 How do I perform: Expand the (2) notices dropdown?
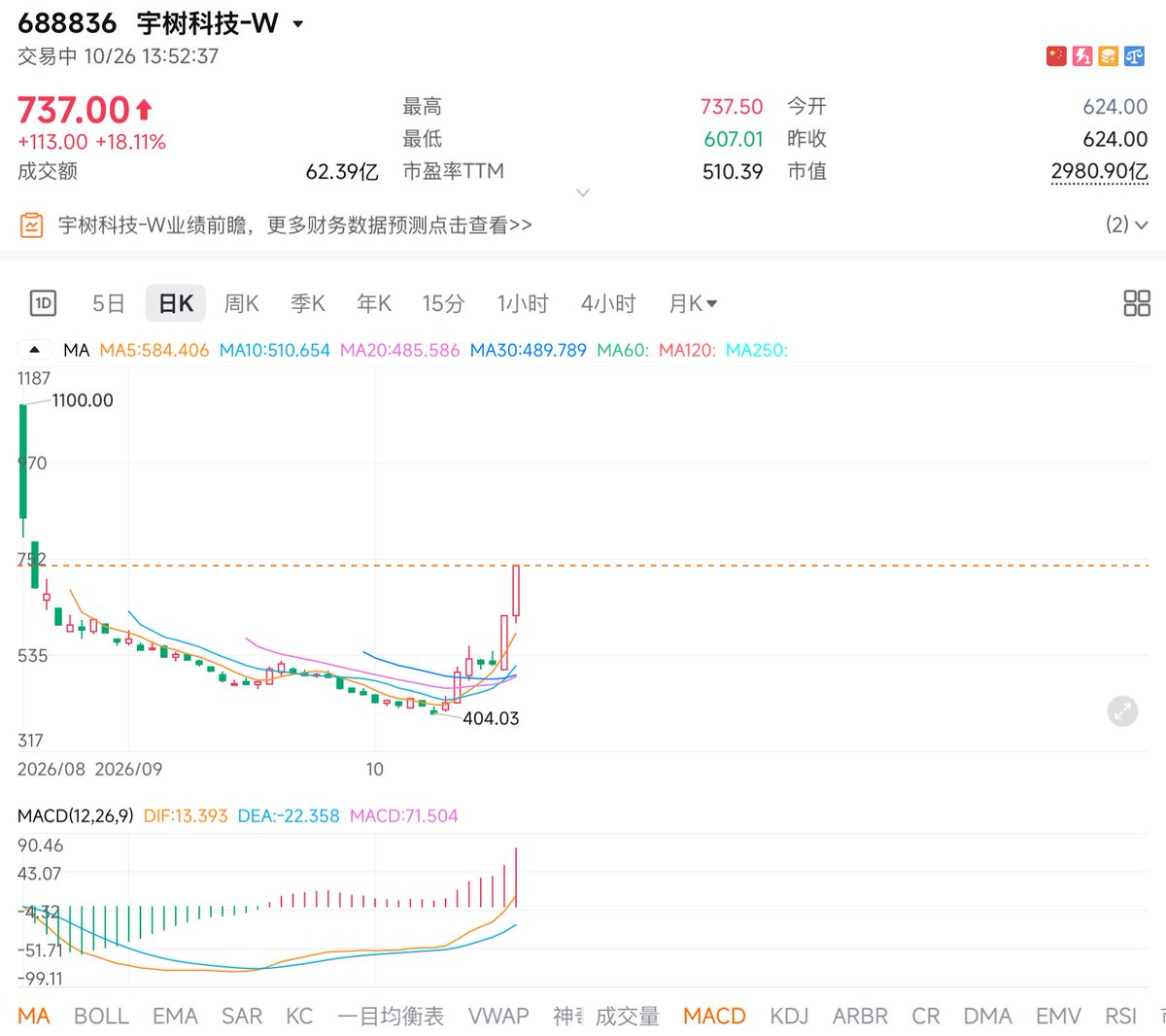tap(1127, 225)
